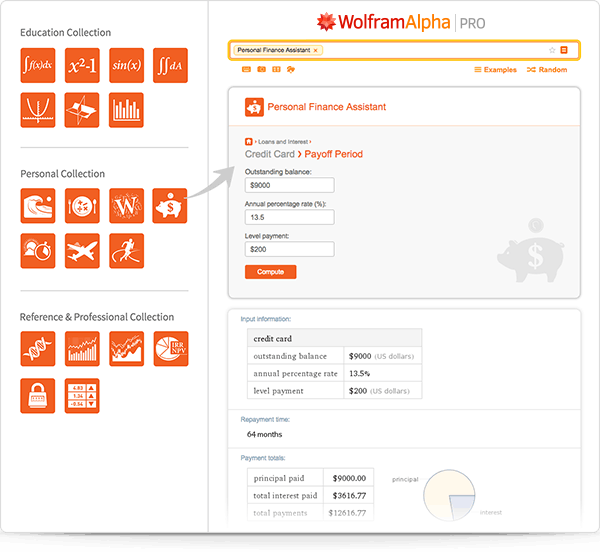The height and width of the screenshot is (552, 600).
Task: Click the Compute button
Action: (x=270, y=272)
